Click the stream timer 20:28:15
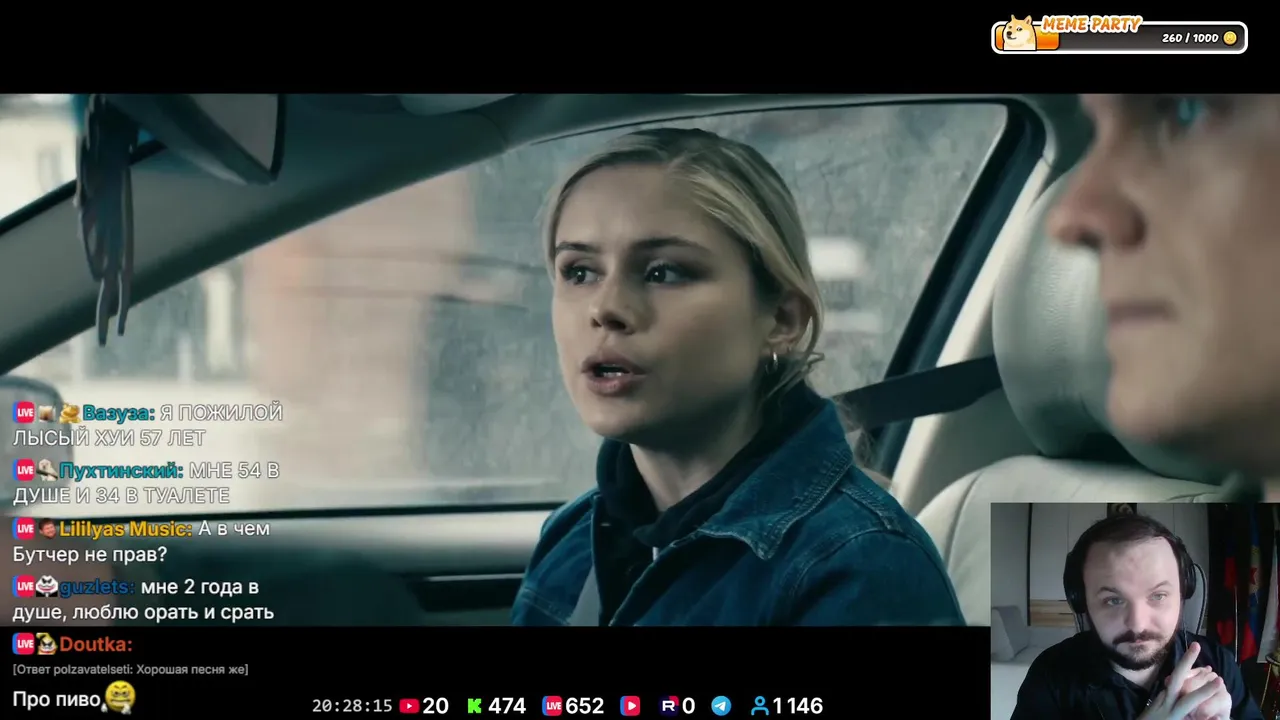This screenshot has width=1280, height=720. tap(352, 706)
